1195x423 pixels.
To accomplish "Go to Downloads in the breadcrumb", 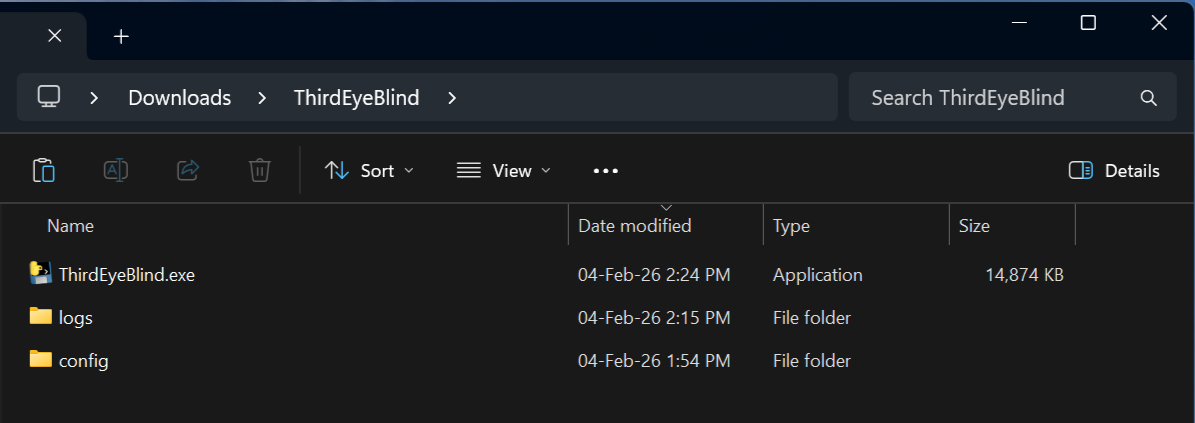I will (x=180, y=98).
